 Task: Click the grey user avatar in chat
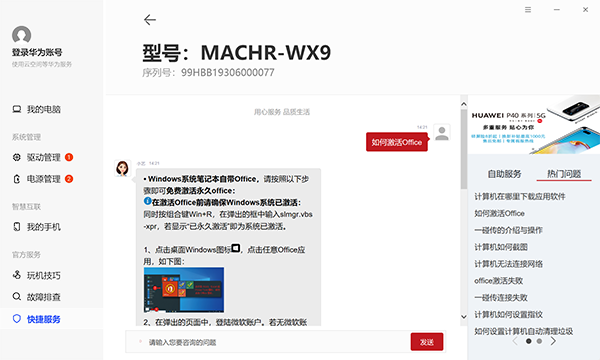pyautogui.click(x=442, y=133)
